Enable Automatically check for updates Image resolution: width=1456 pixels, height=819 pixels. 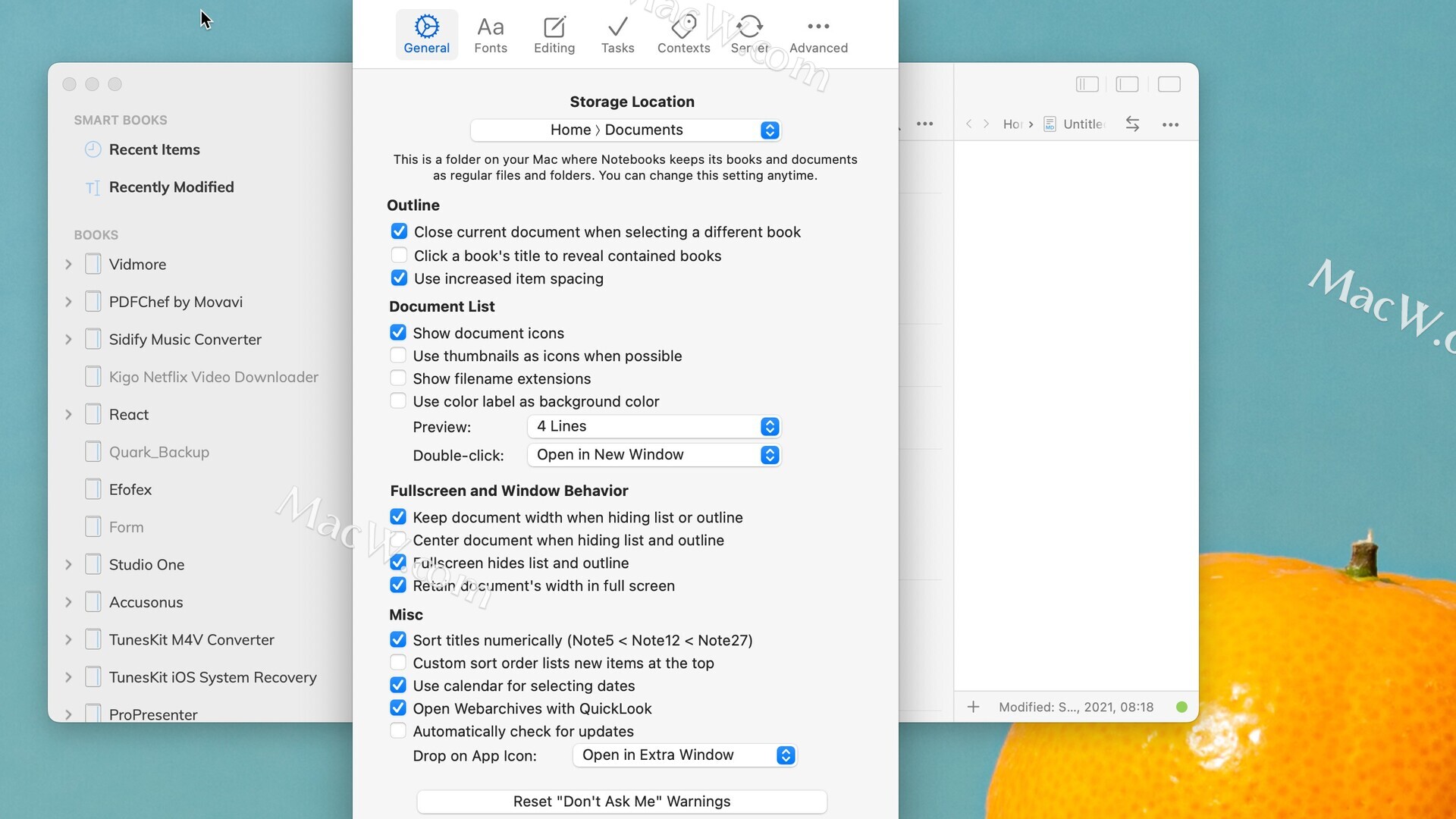tap(398, 730)
